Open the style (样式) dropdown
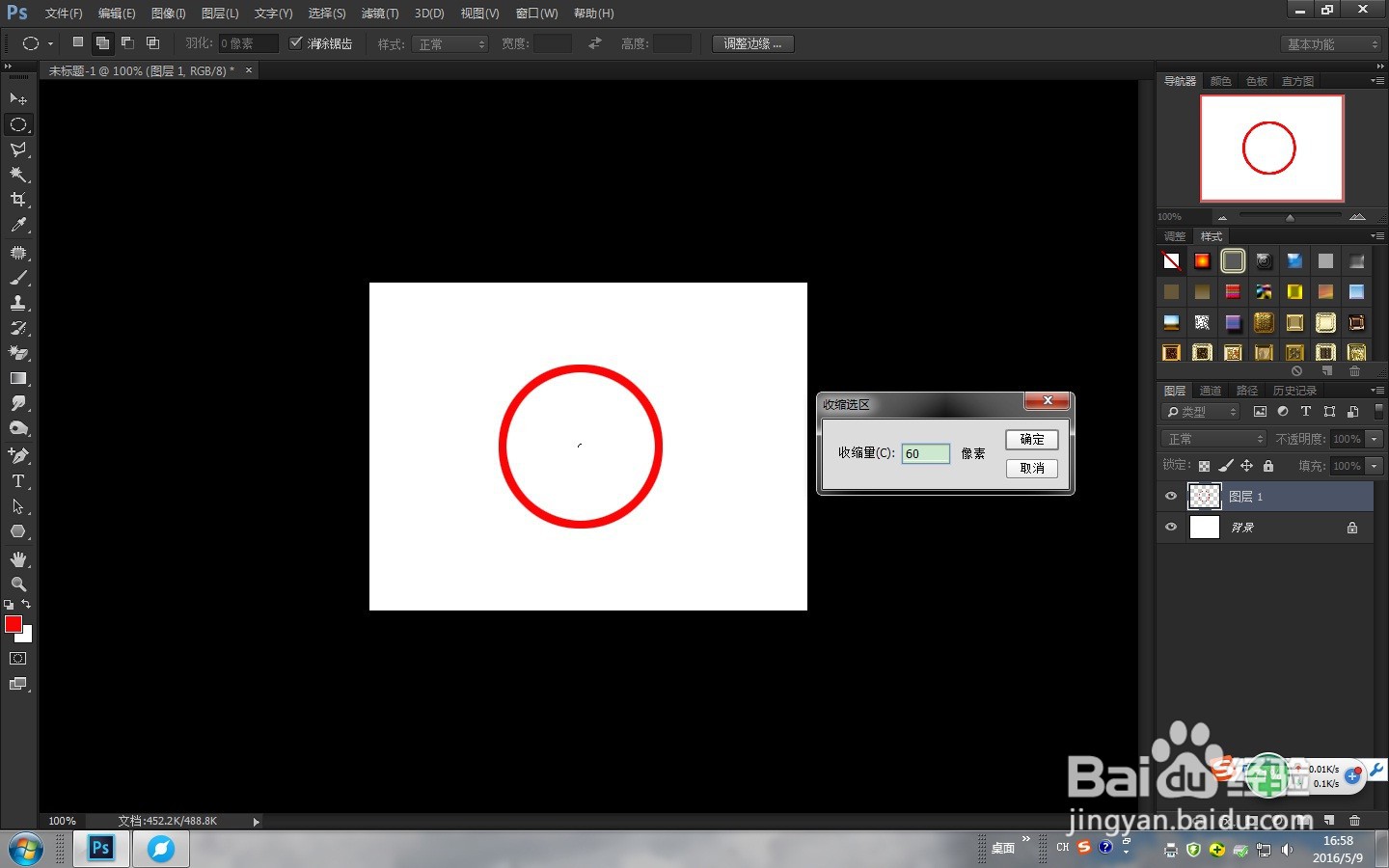The height and width of the screenshot is (868, 1389). 450,44
